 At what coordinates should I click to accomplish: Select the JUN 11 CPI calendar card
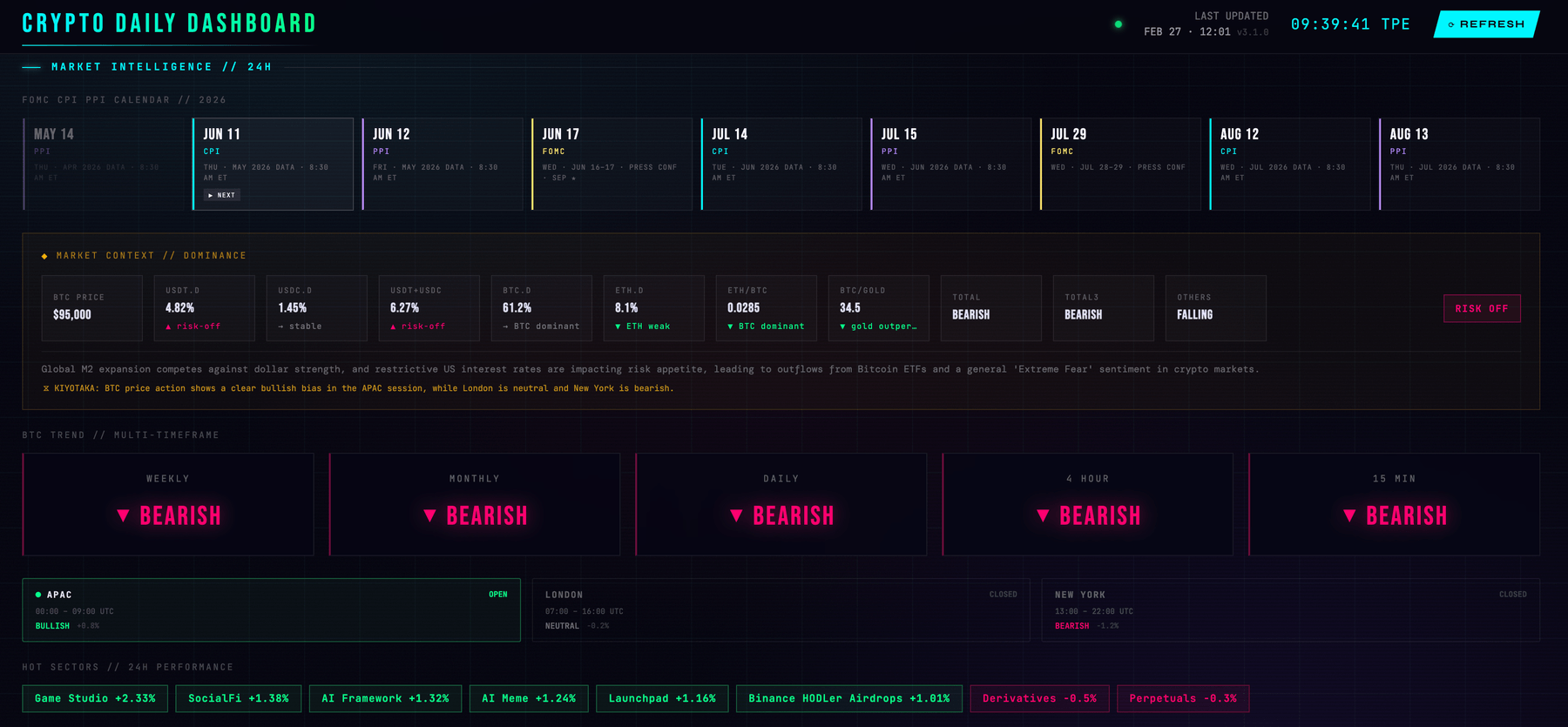point(273,164)
